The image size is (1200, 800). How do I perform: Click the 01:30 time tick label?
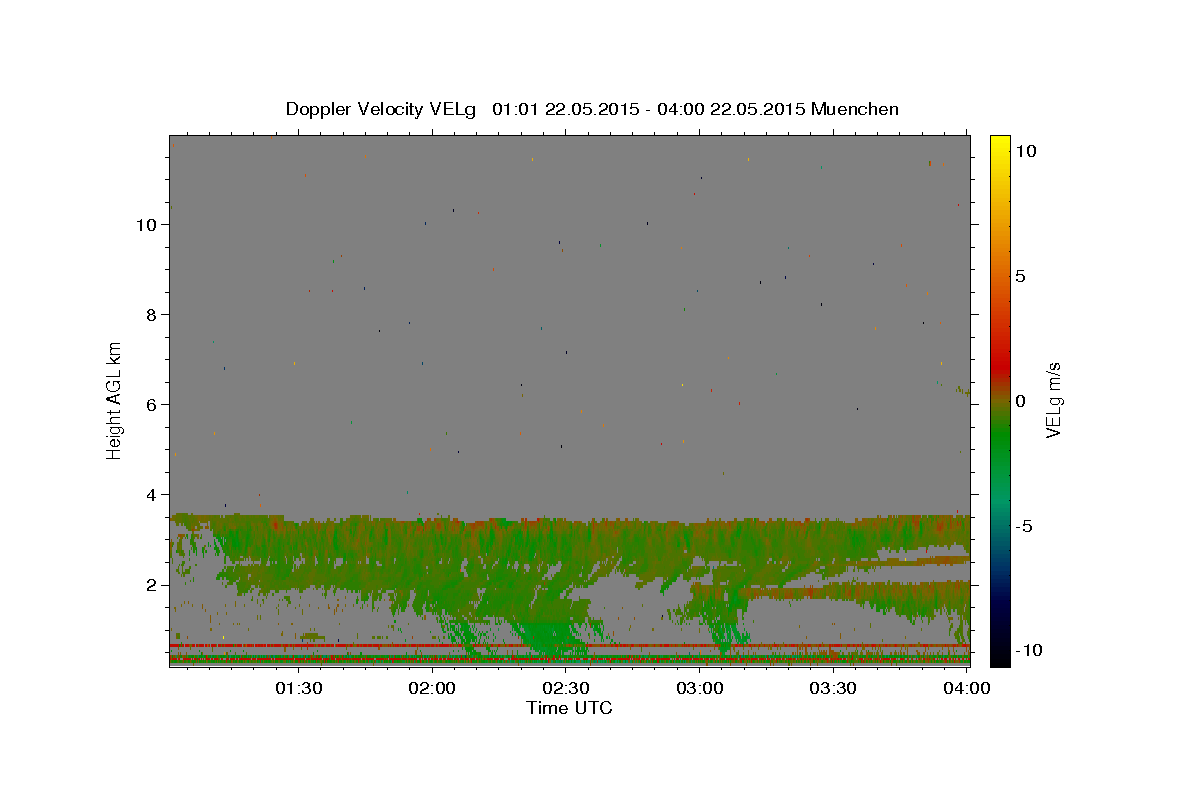[299, 688]
